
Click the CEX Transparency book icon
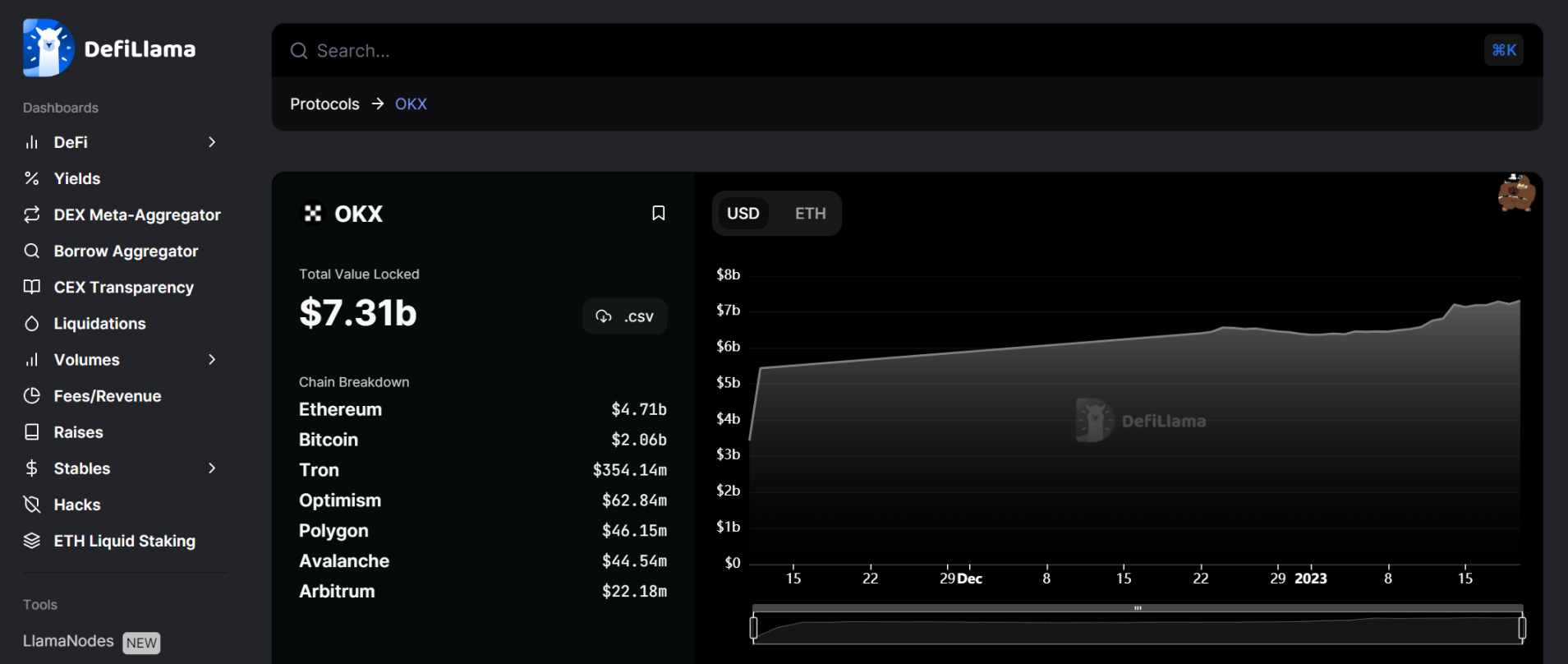pos(32,287)
